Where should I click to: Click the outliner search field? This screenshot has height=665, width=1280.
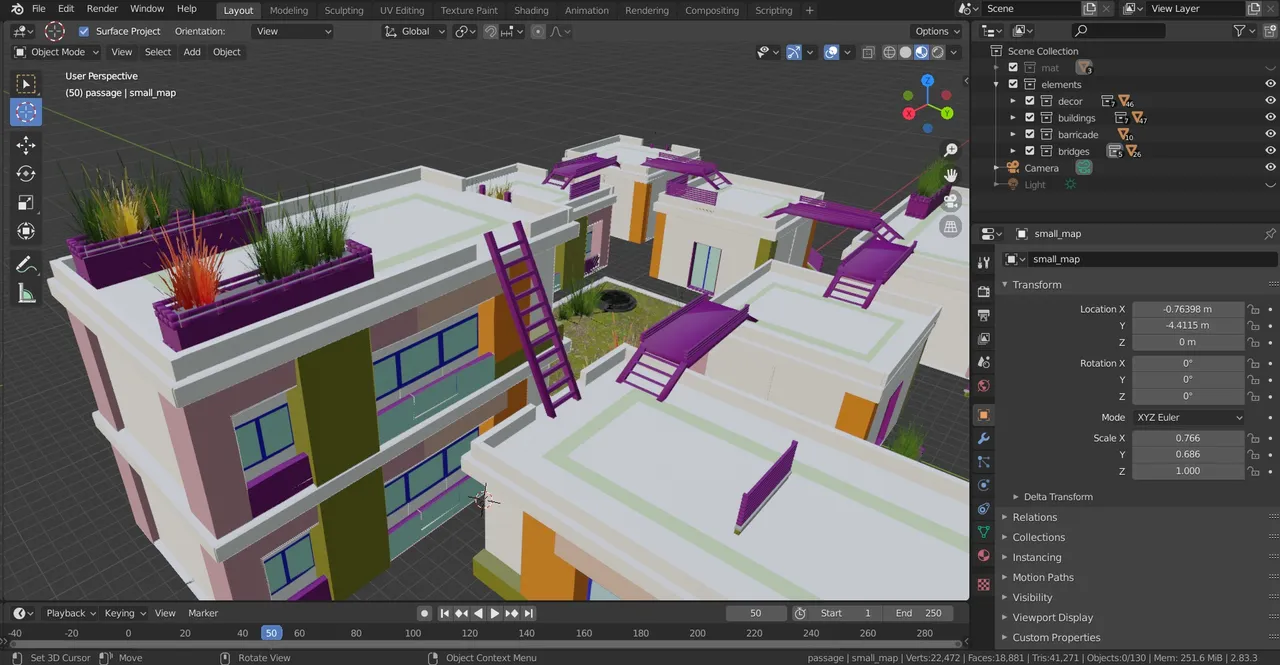(x=1118, y=31)
